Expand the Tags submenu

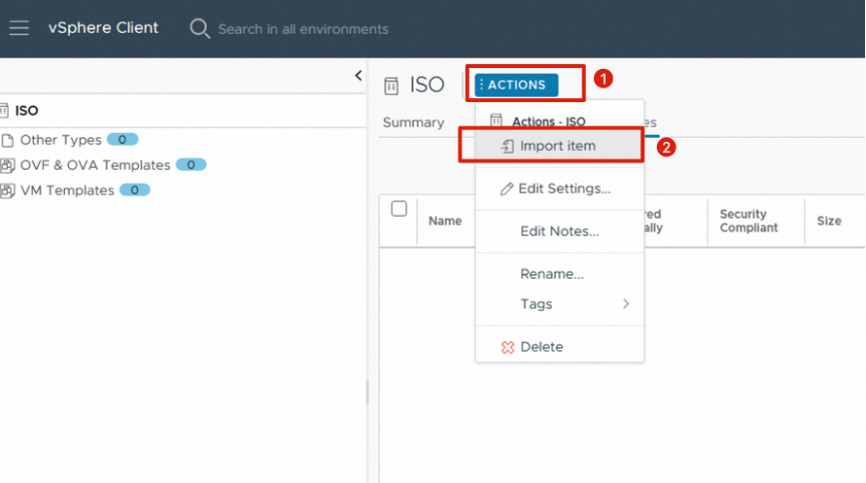(626, 304)
